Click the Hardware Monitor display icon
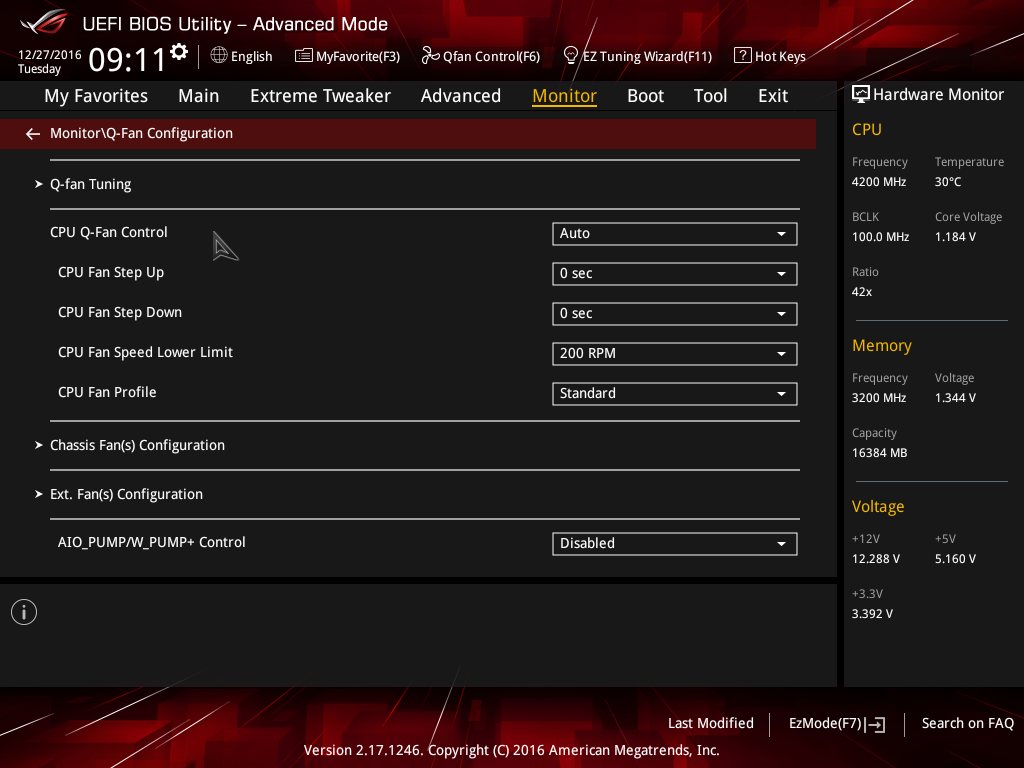This screenshot has width=1024, height=768. 861,95
